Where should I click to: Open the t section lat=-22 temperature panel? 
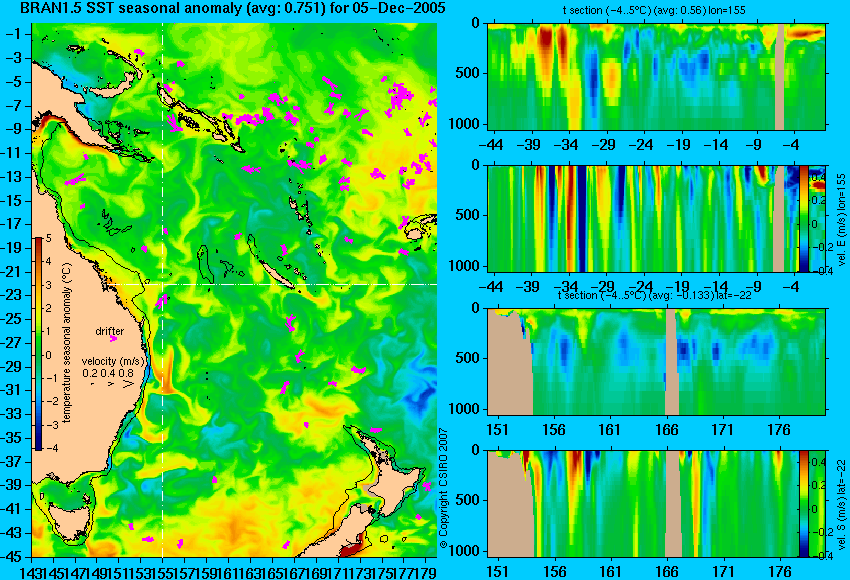tap(656, 362)
